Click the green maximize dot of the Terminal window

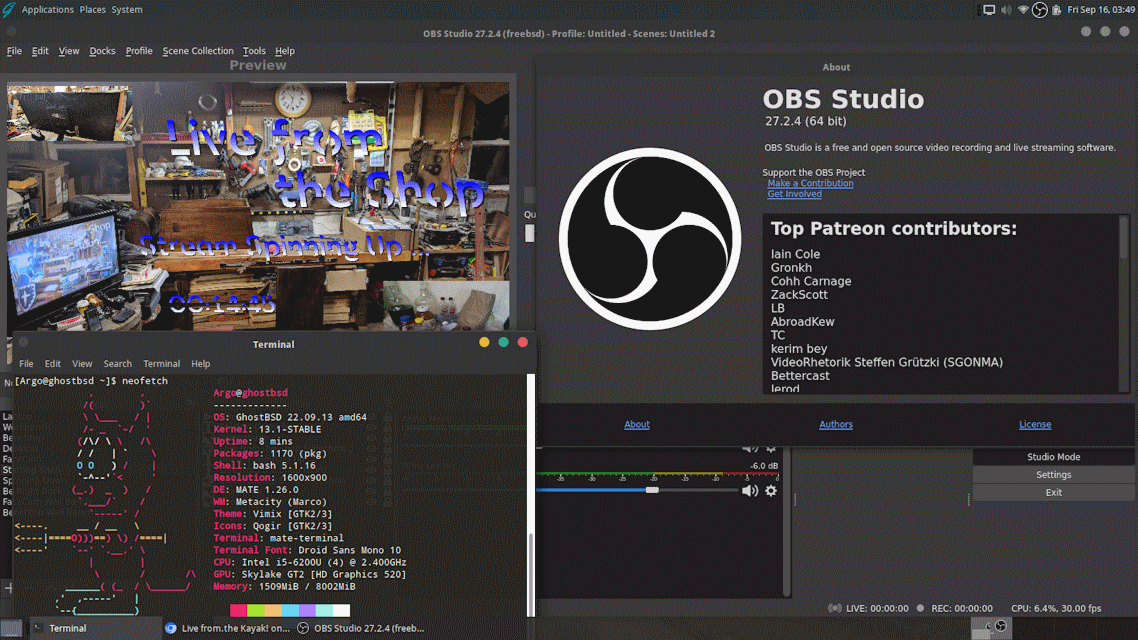503,342
